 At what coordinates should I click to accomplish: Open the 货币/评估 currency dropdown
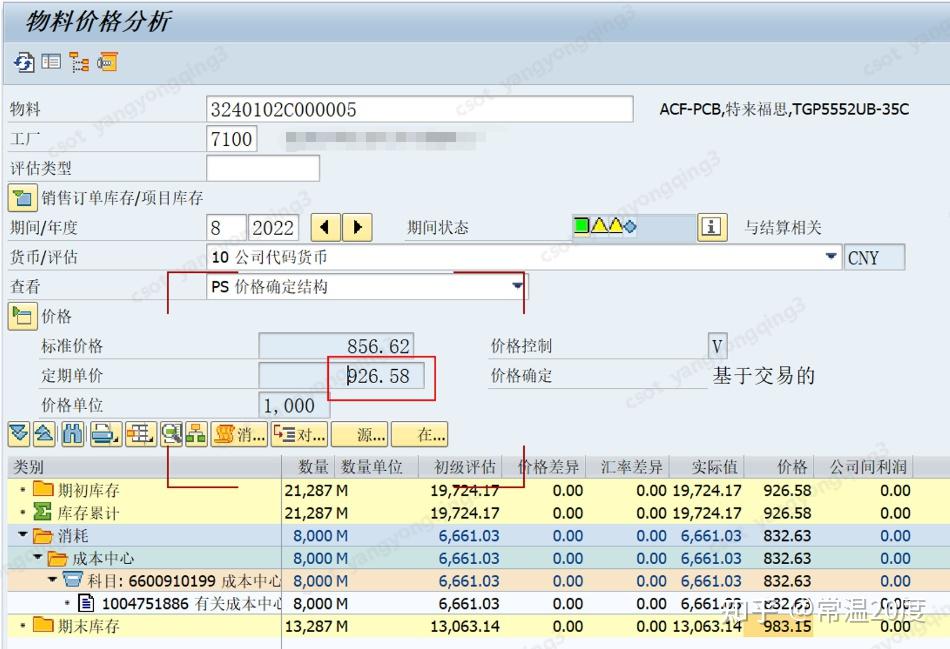(x=831, y=257)
